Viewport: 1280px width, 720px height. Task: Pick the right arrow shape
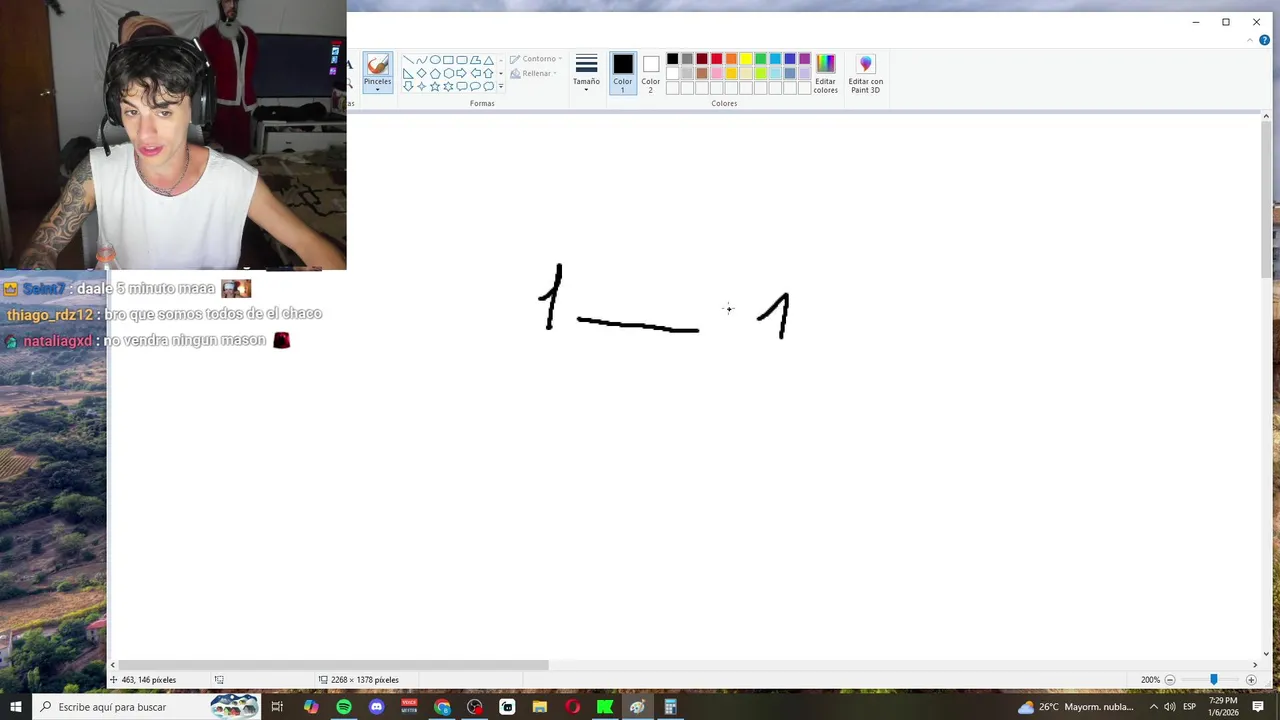(462, 73)
